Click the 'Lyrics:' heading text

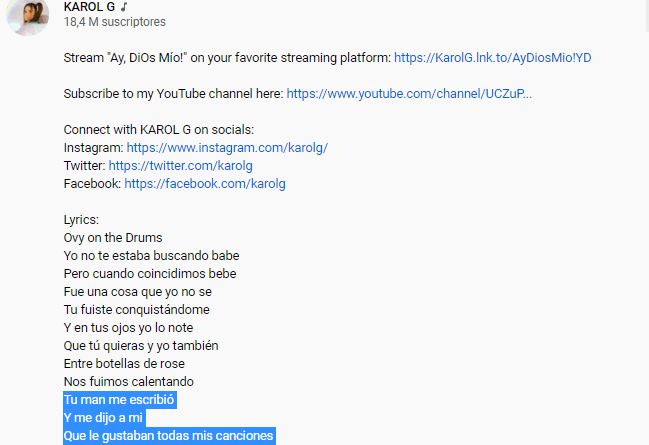pos(81,220)
